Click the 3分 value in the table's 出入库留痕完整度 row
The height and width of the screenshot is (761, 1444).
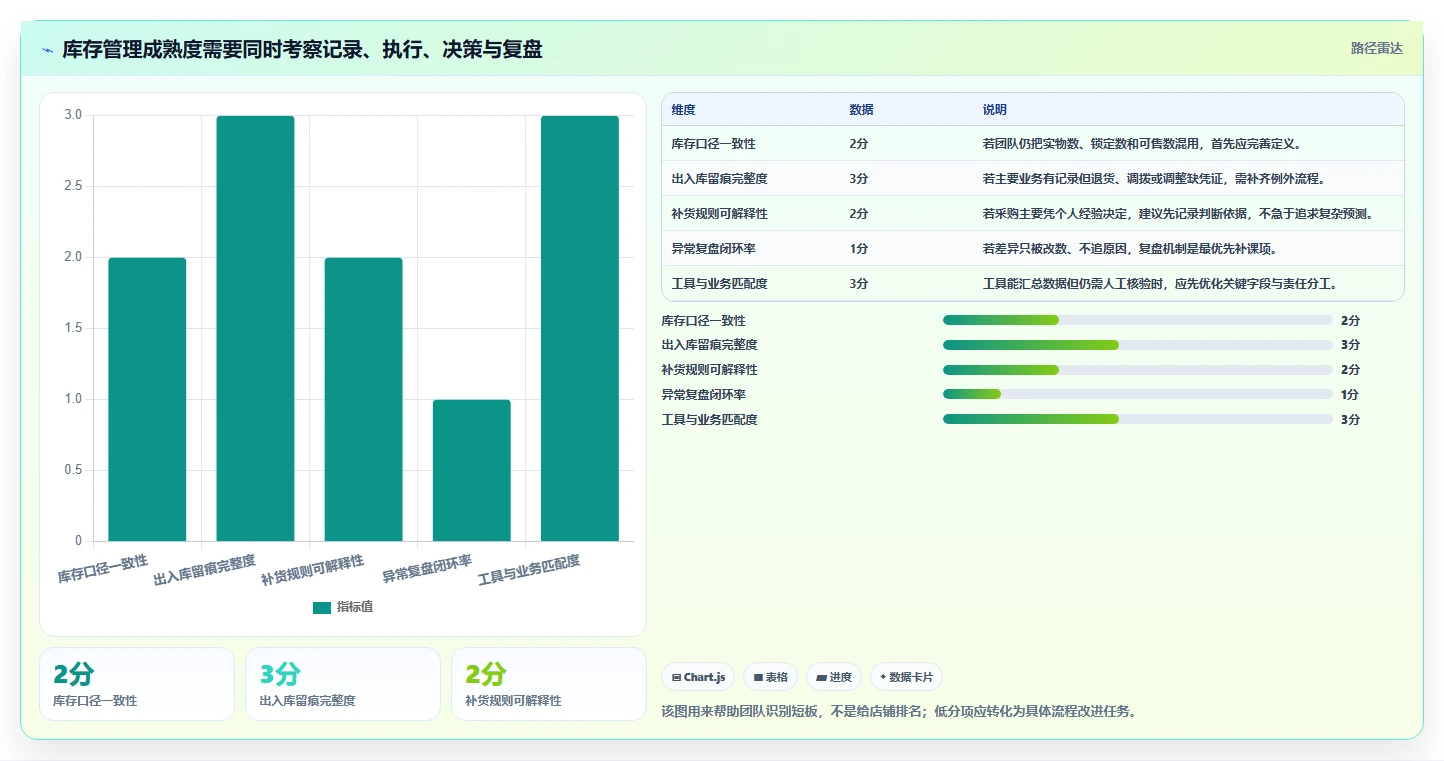tap(859, 179)
